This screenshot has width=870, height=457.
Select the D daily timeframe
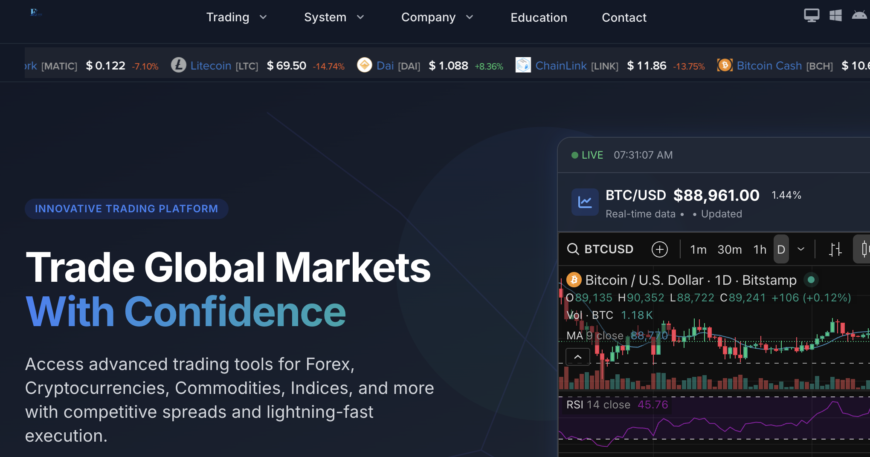point(781,250)
